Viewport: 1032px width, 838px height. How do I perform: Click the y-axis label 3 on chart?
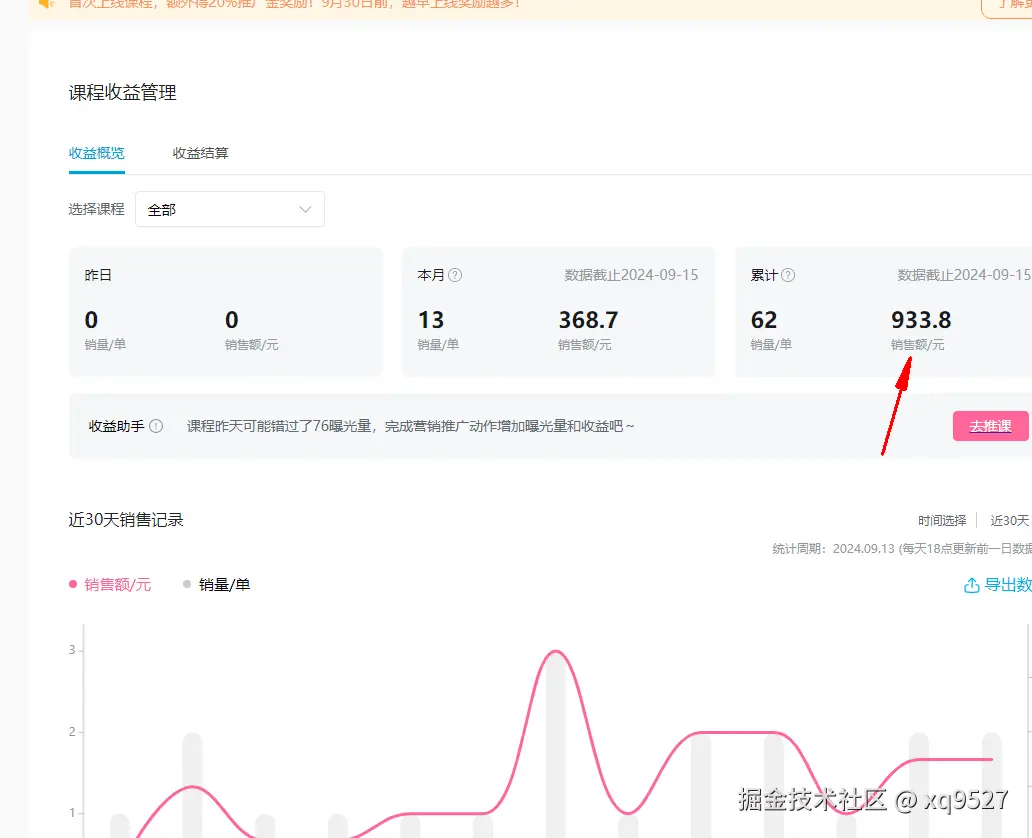(72, 650)
